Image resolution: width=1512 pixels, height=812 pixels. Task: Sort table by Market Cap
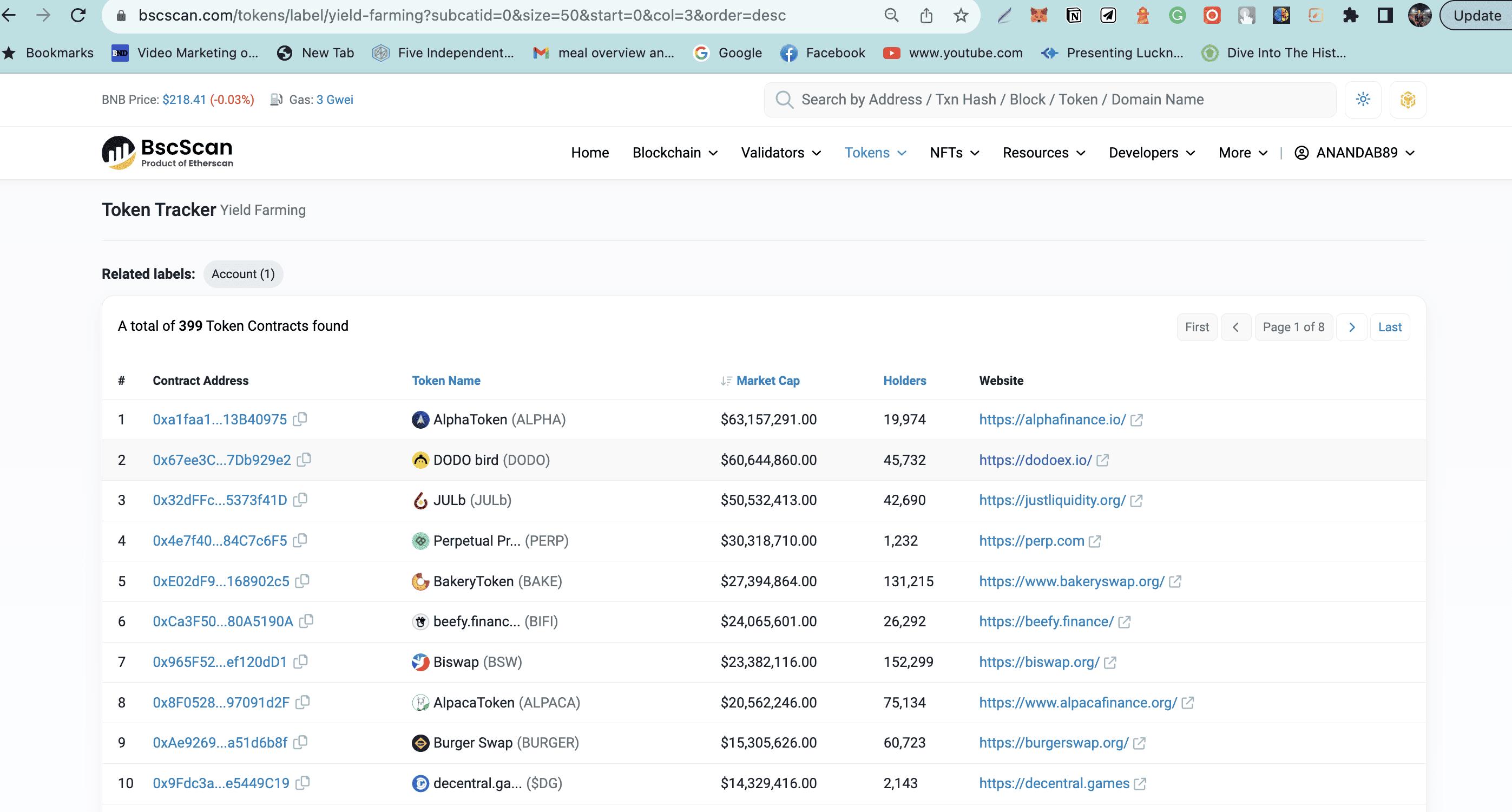767,381
